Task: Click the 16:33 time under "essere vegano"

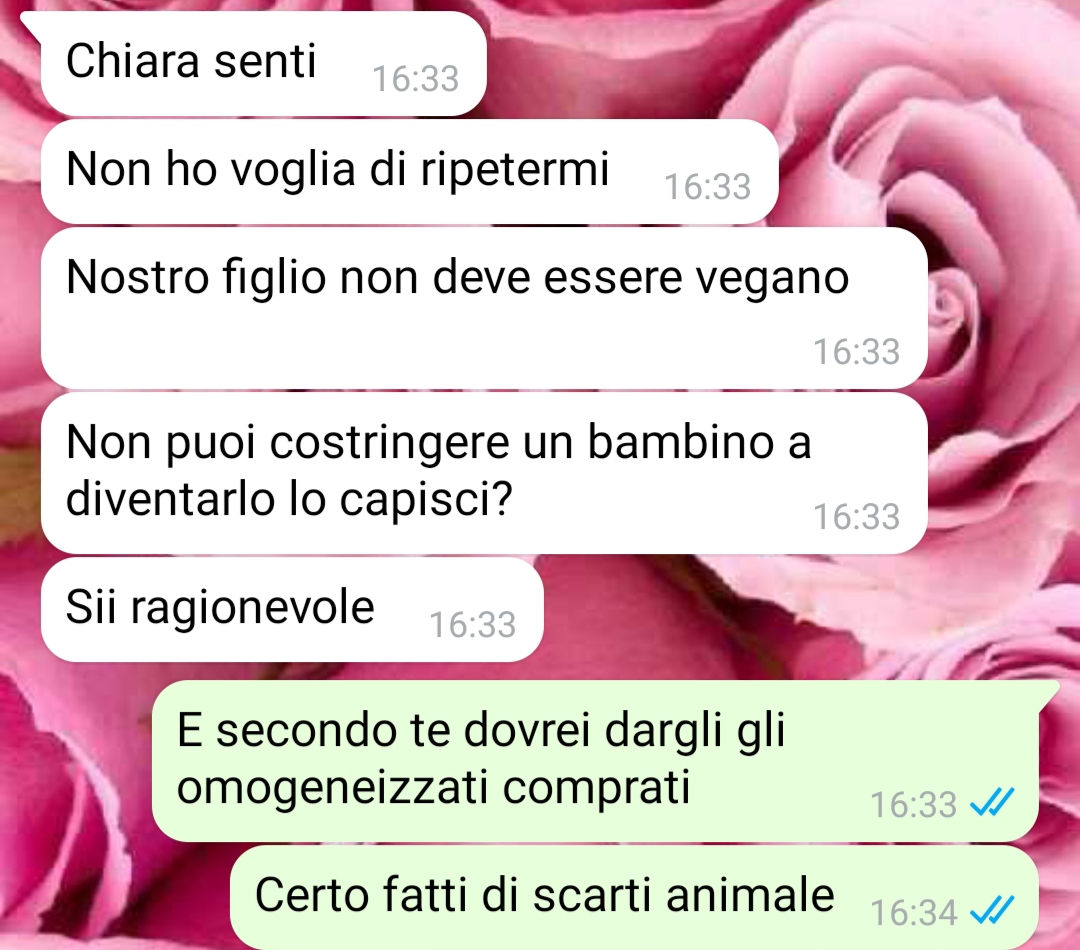Action: pos(857,351)
